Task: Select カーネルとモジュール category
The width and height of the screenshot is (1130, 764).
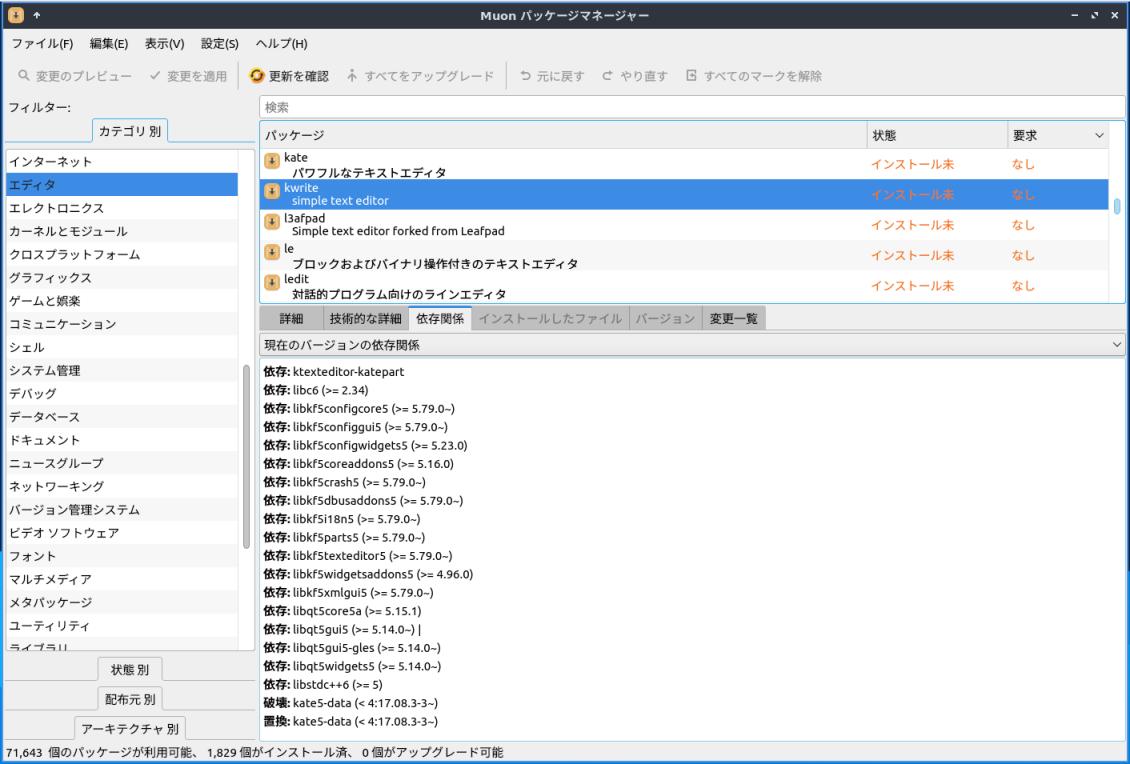Action: (122, 231)
